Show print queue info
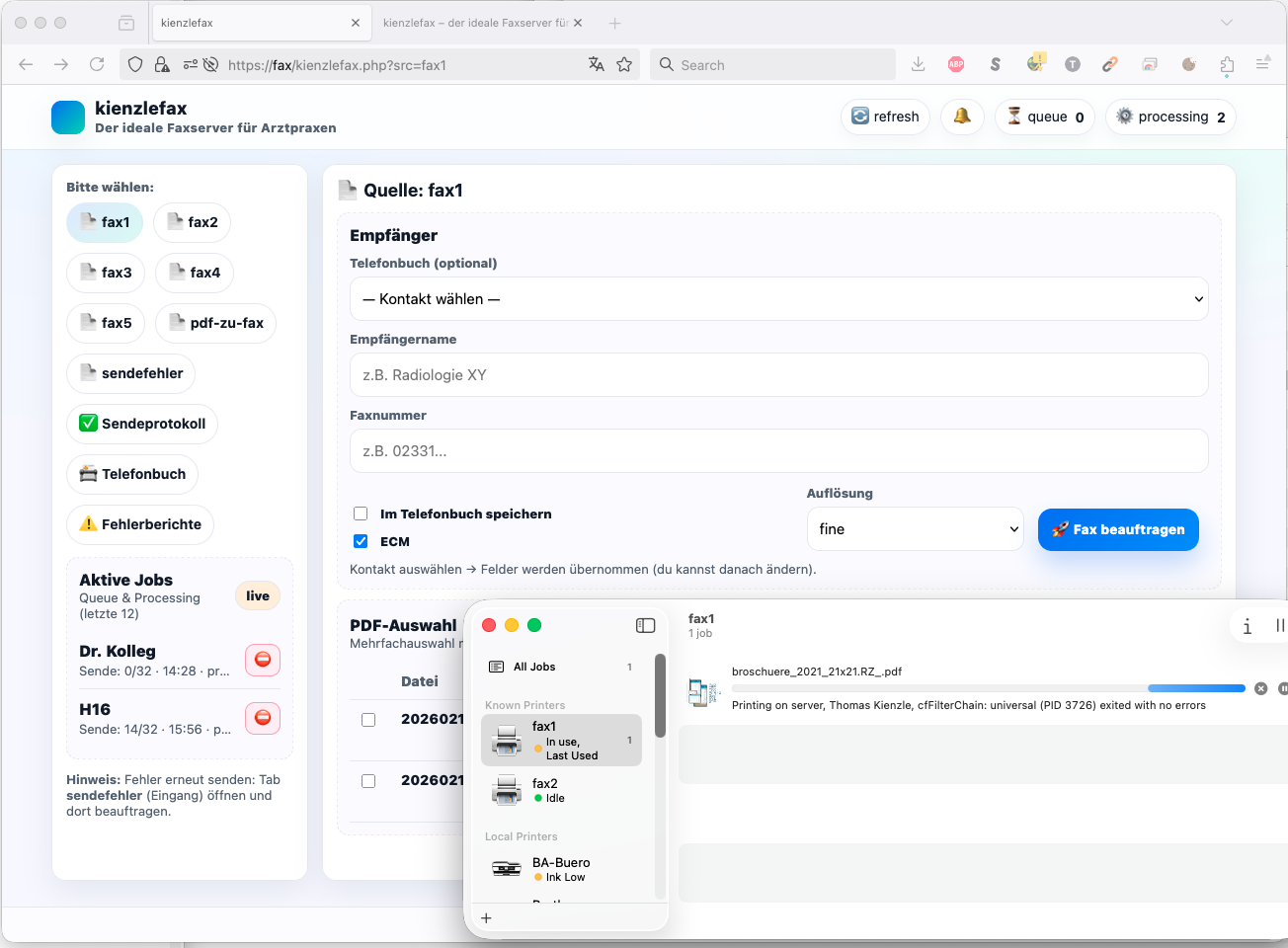1288x948 pixels. (1247, 626)
